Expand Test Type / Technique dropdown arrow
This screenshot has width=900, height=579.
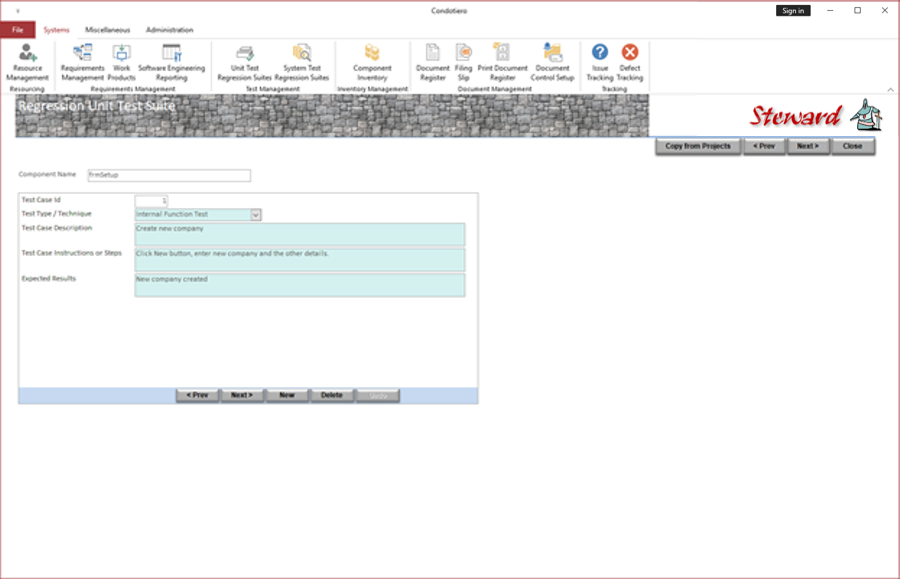click(x=256, y=215)
